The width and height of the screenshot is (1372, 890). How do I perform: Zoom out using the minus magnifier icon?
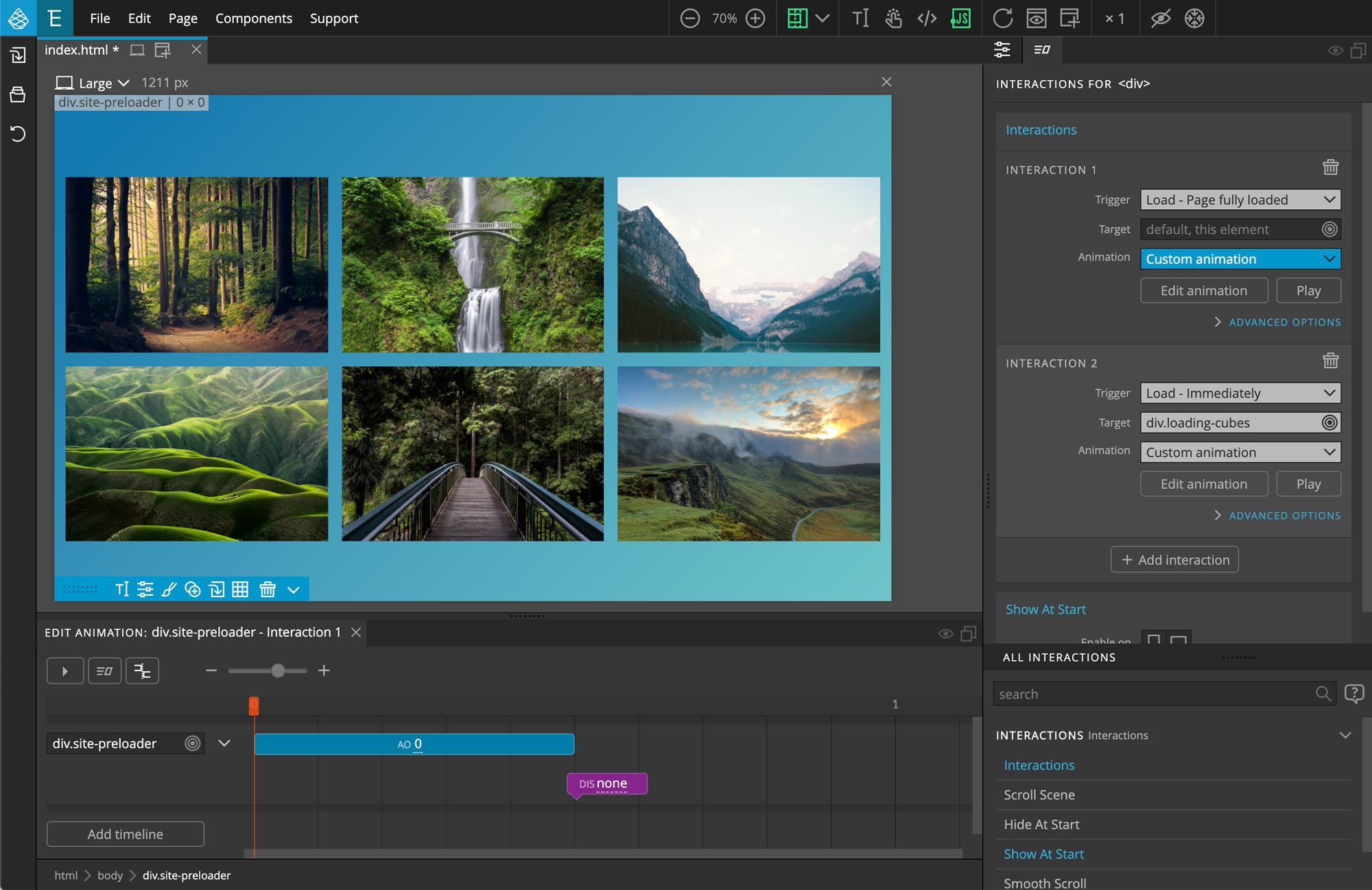point(690,19)
